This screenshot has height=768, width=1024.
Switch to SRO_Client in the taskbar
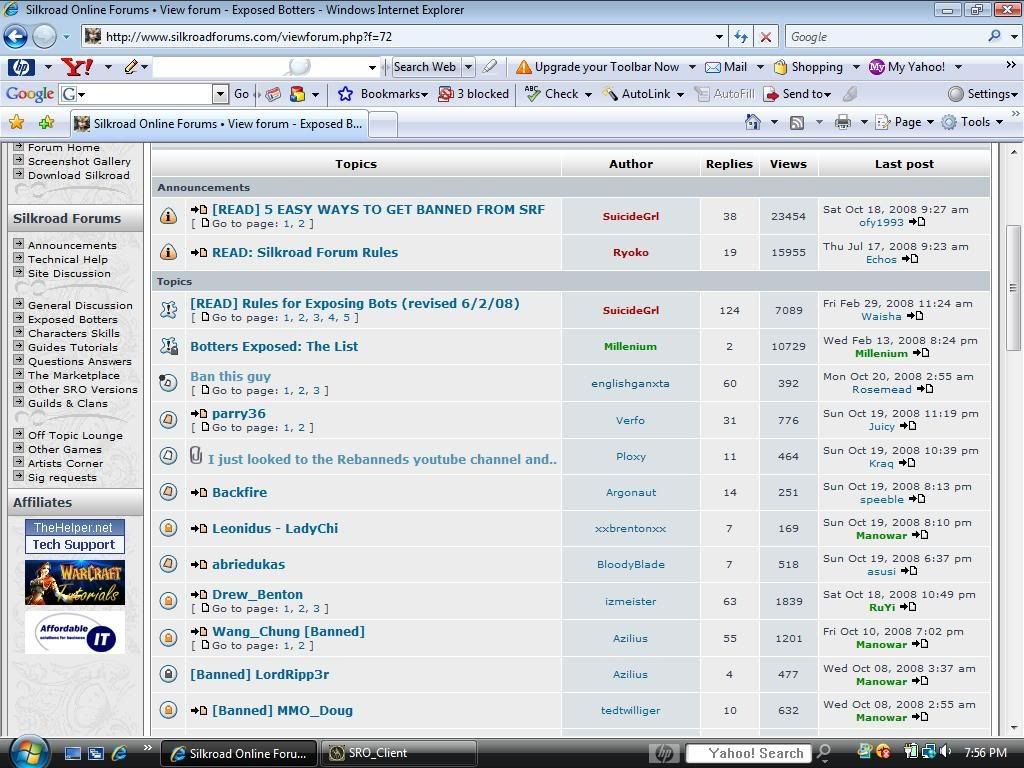tap(400, 753)
